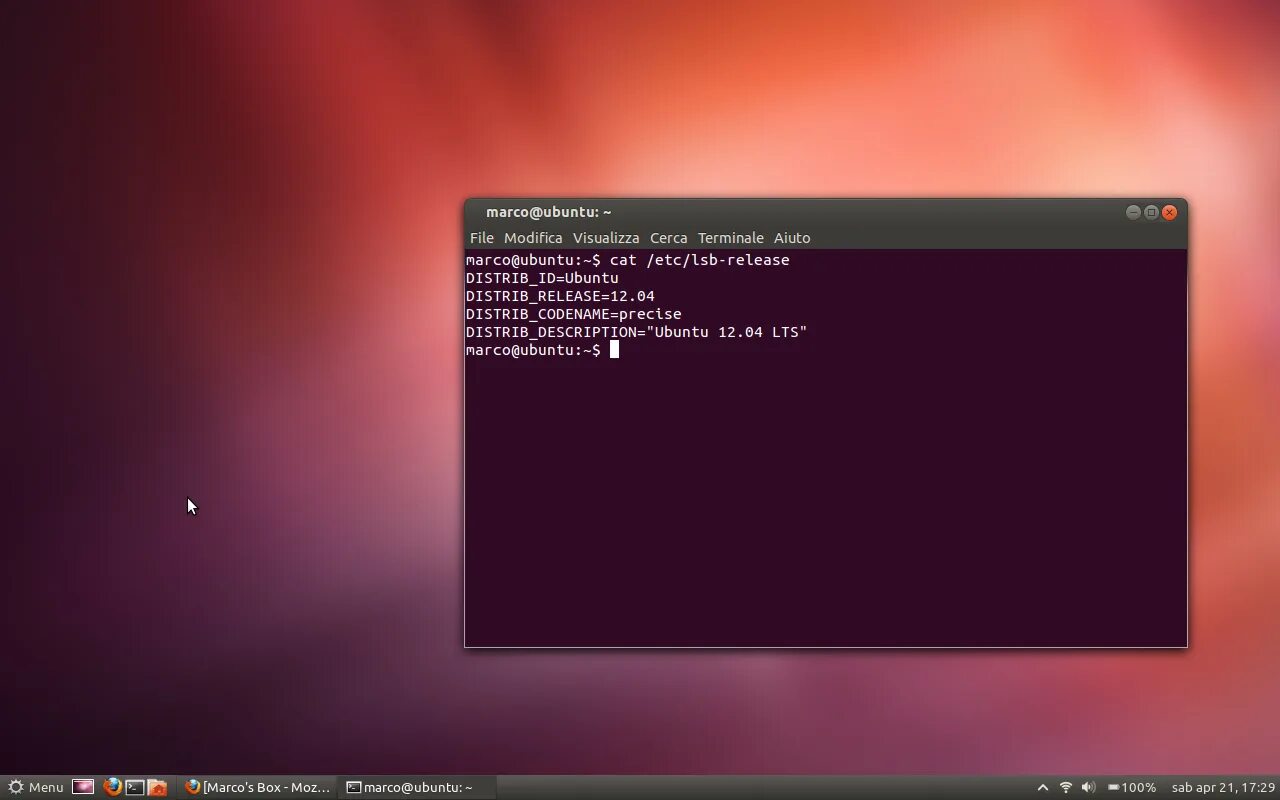Open the Visualizza menu in the terminal
This screenshot has width=1280, height=800.
click(606, 238)
